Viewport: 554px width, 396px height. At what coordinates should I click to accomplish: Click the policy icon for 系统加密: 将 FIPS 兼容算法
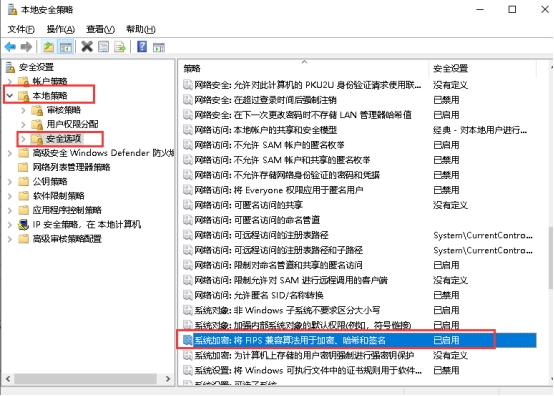point(188,340)
